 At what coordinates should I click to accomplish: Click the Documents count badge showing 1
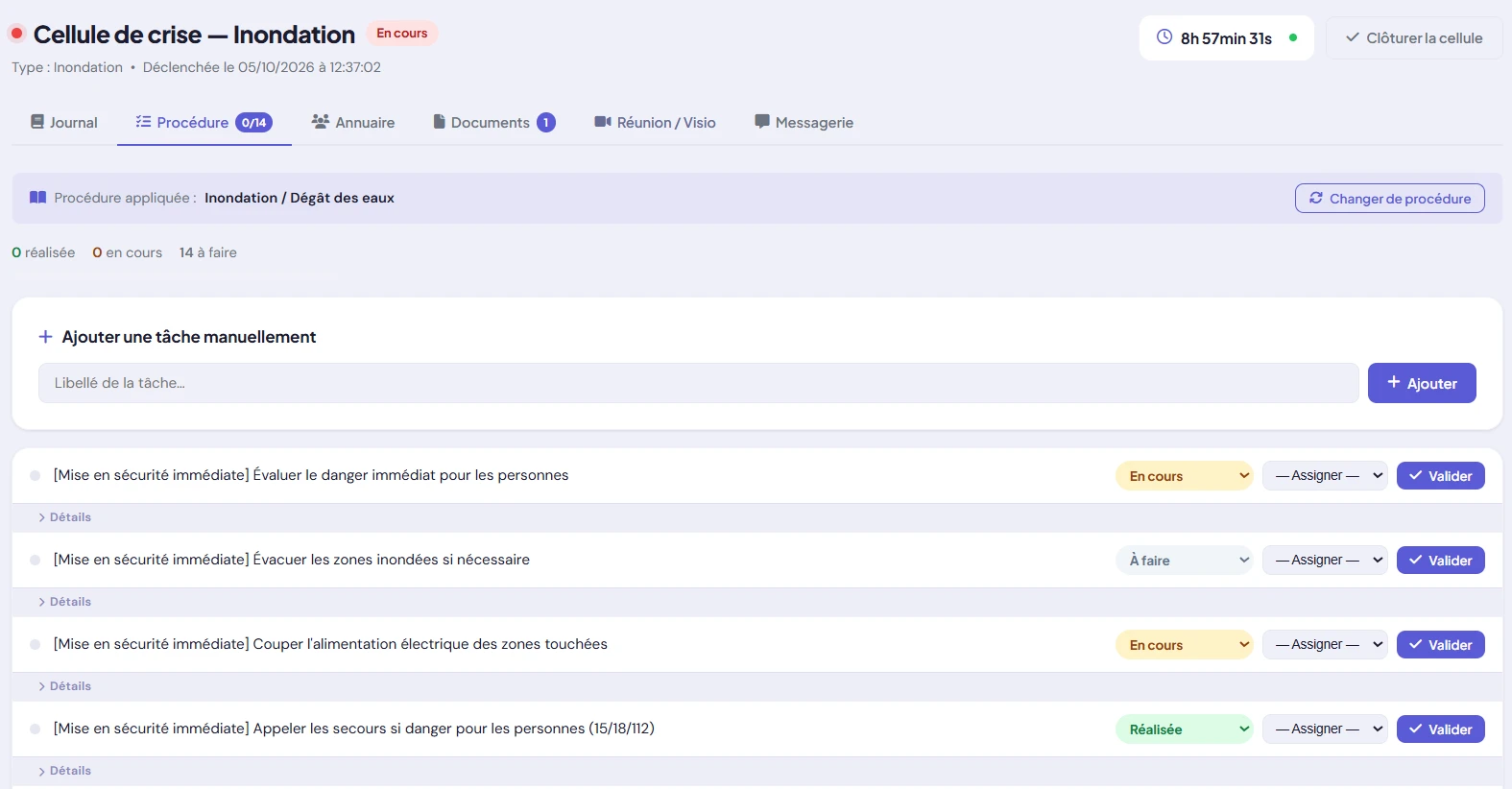coord(546,123)
